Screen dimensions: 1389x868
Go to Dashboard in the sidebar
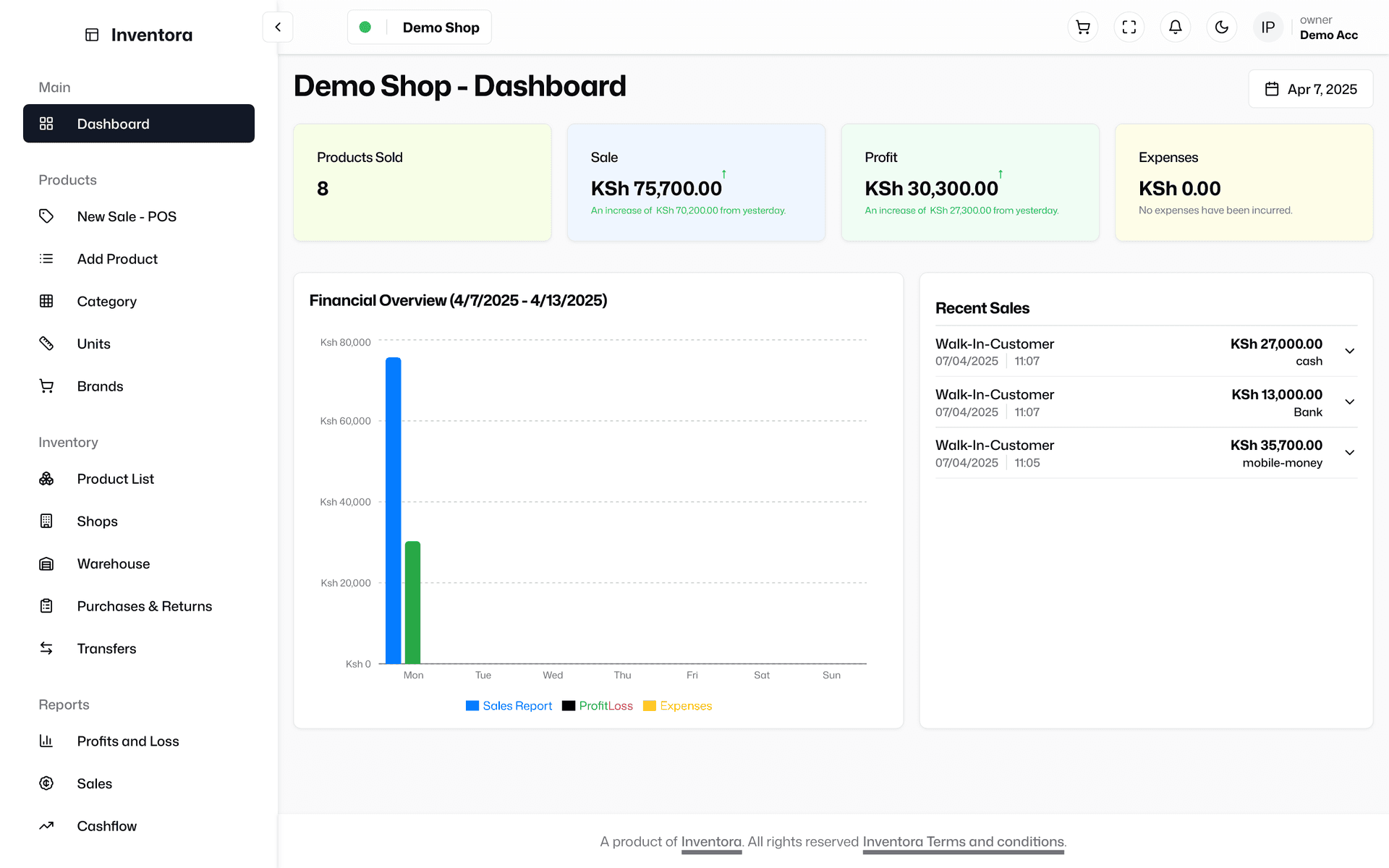pos(139,124)
